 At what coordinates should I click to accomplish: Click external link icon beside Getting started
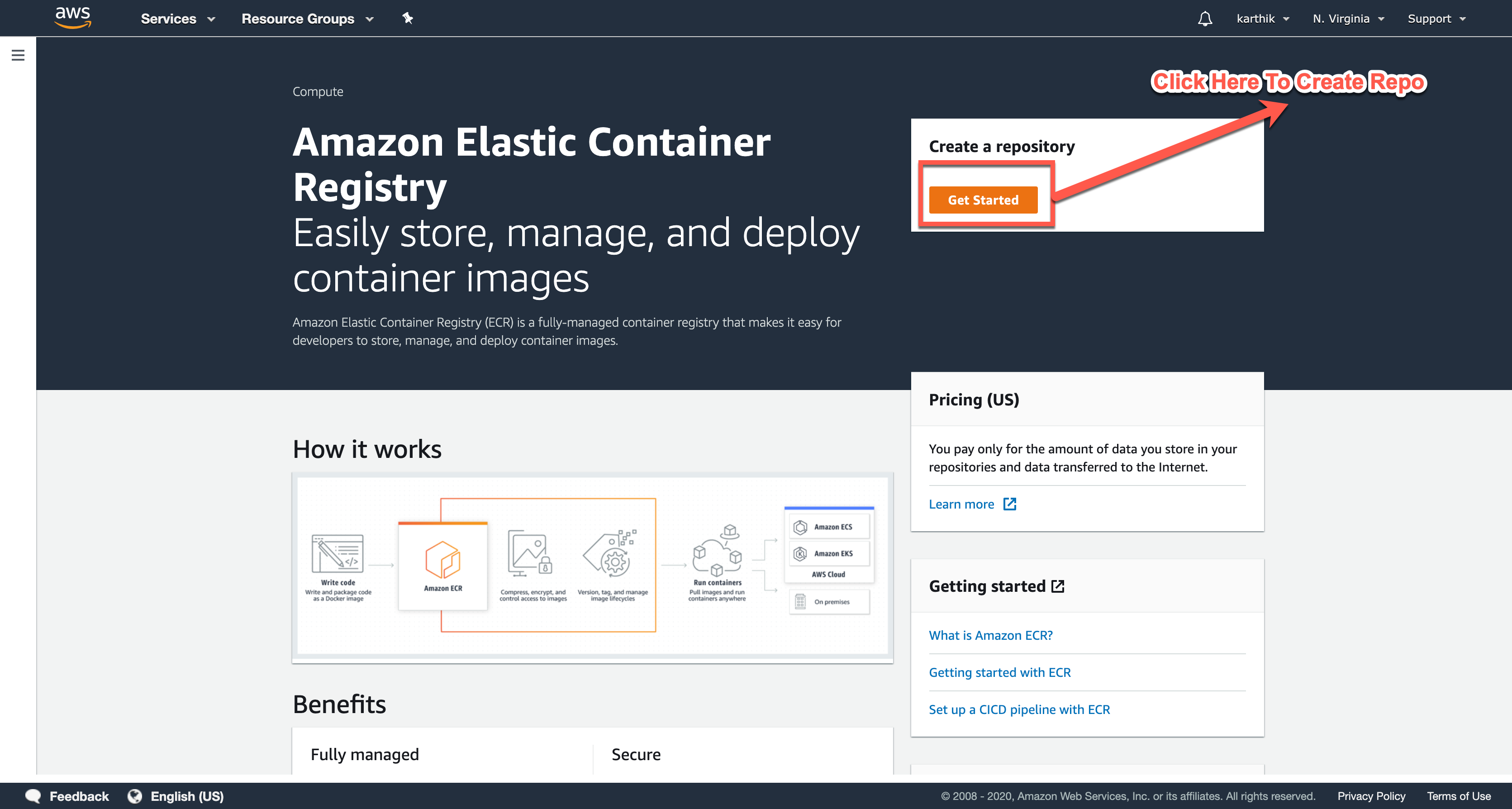1058,586
